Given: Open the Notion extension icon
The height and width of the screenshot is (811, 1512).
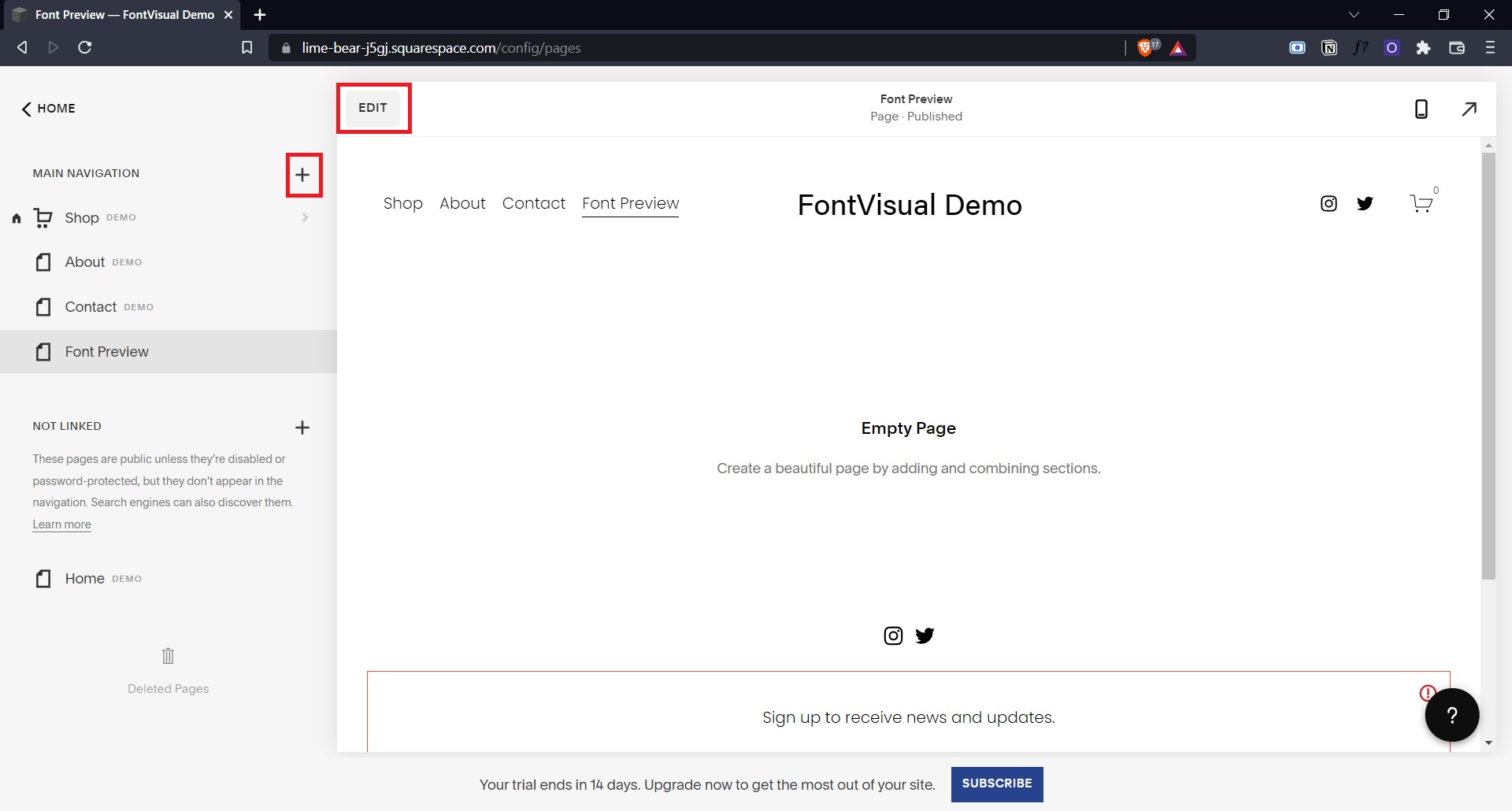Looking at the screenshot, I should [1329, 48].
